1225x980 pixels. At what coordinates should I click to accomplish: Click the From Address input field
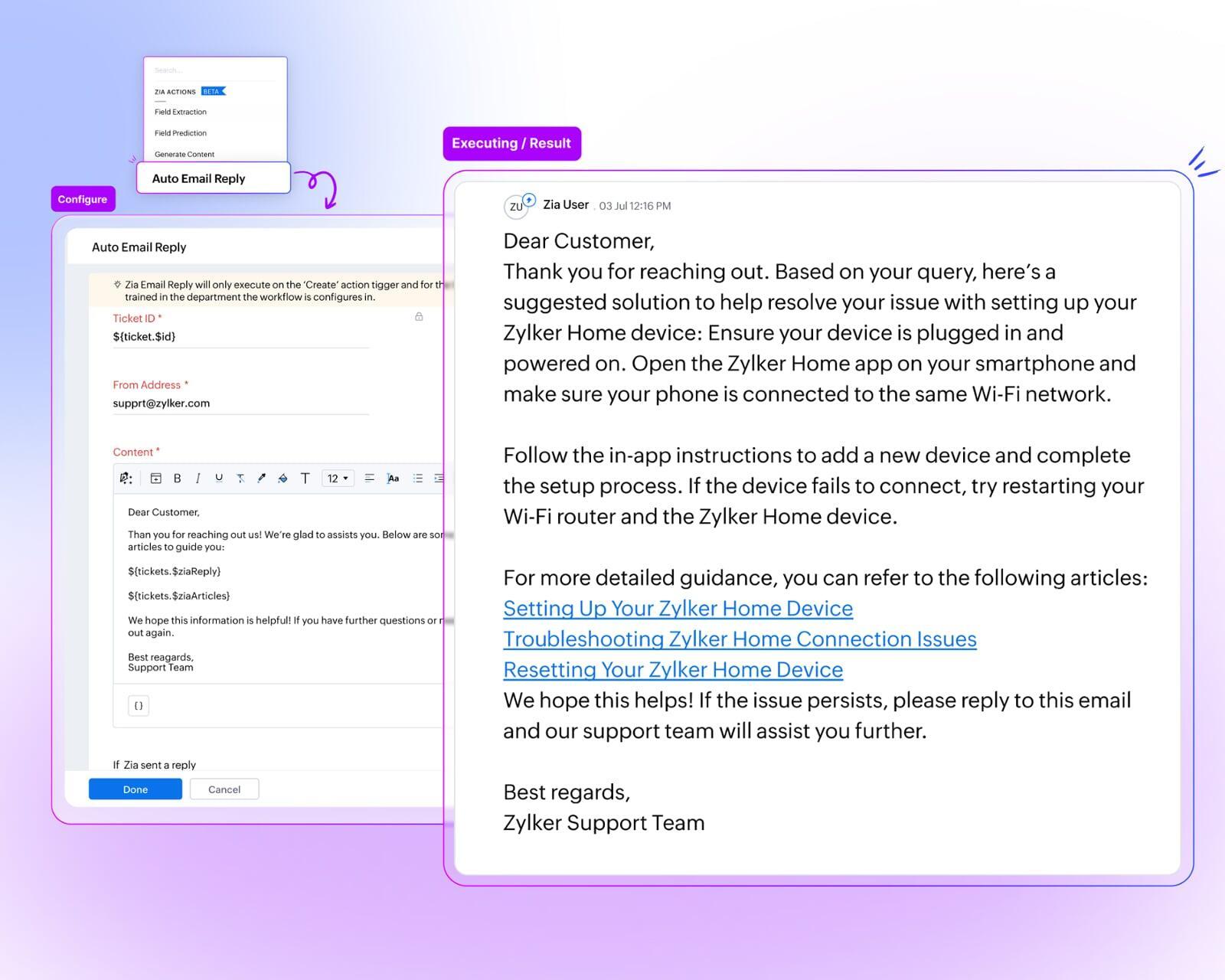pyautogui.click(x=240, y=403)
